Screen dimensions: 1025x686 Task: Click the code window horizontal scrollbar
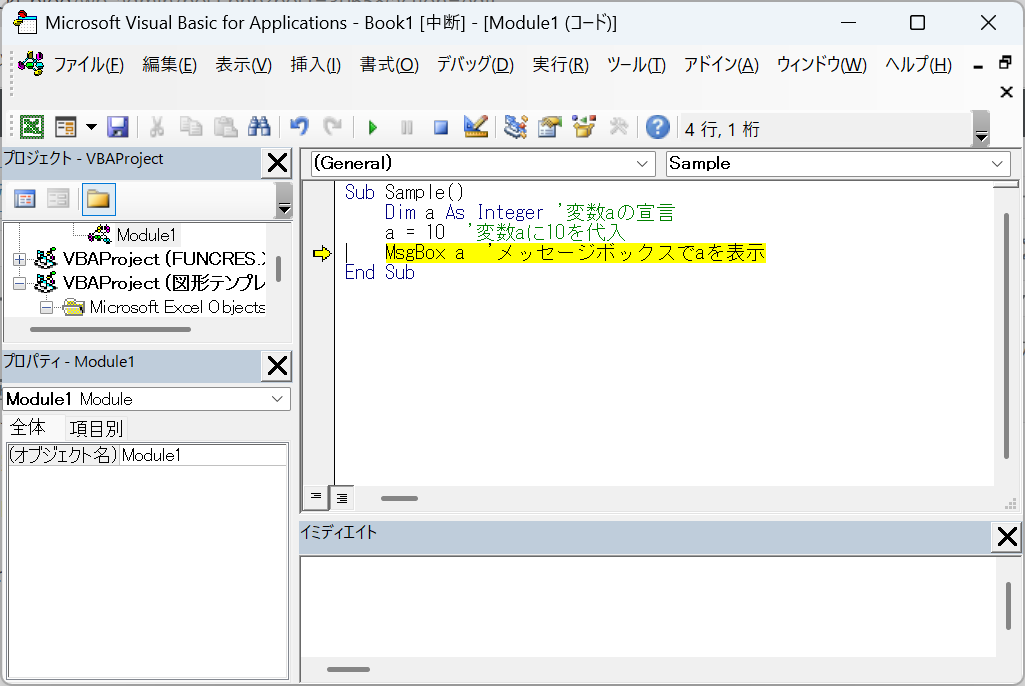click(399, 498)
